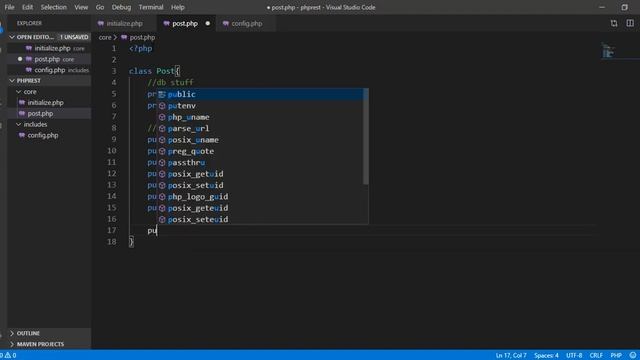The image size is (640, 360).
Task: Choose the 'php_uname' autocomplete suggestion
Action: pyautogui.click(x=260, y=117)
